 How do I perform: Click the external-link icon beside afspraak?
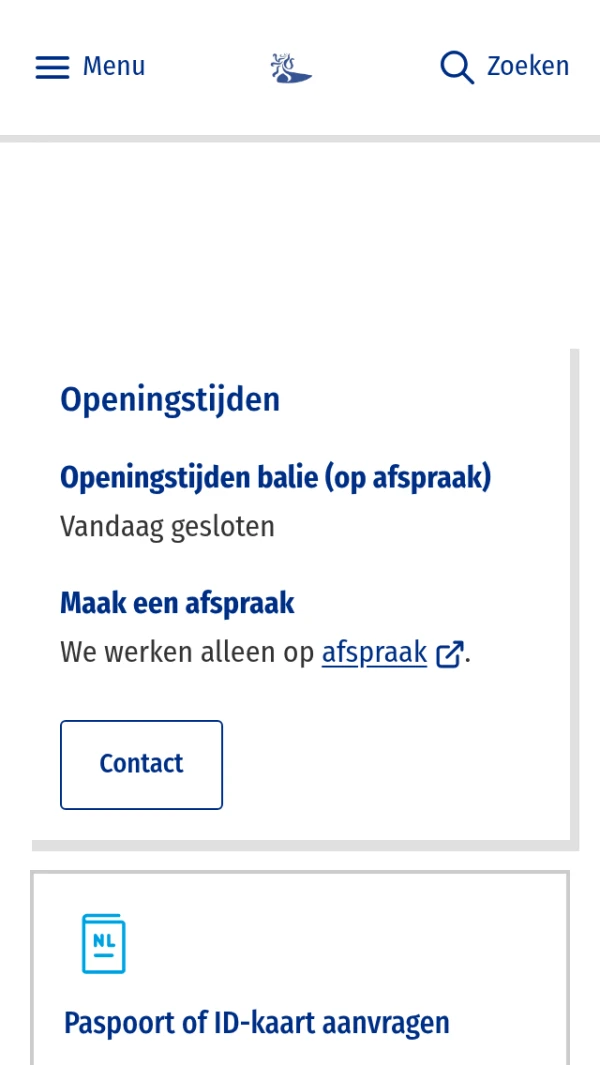click(x=449, y=653)
